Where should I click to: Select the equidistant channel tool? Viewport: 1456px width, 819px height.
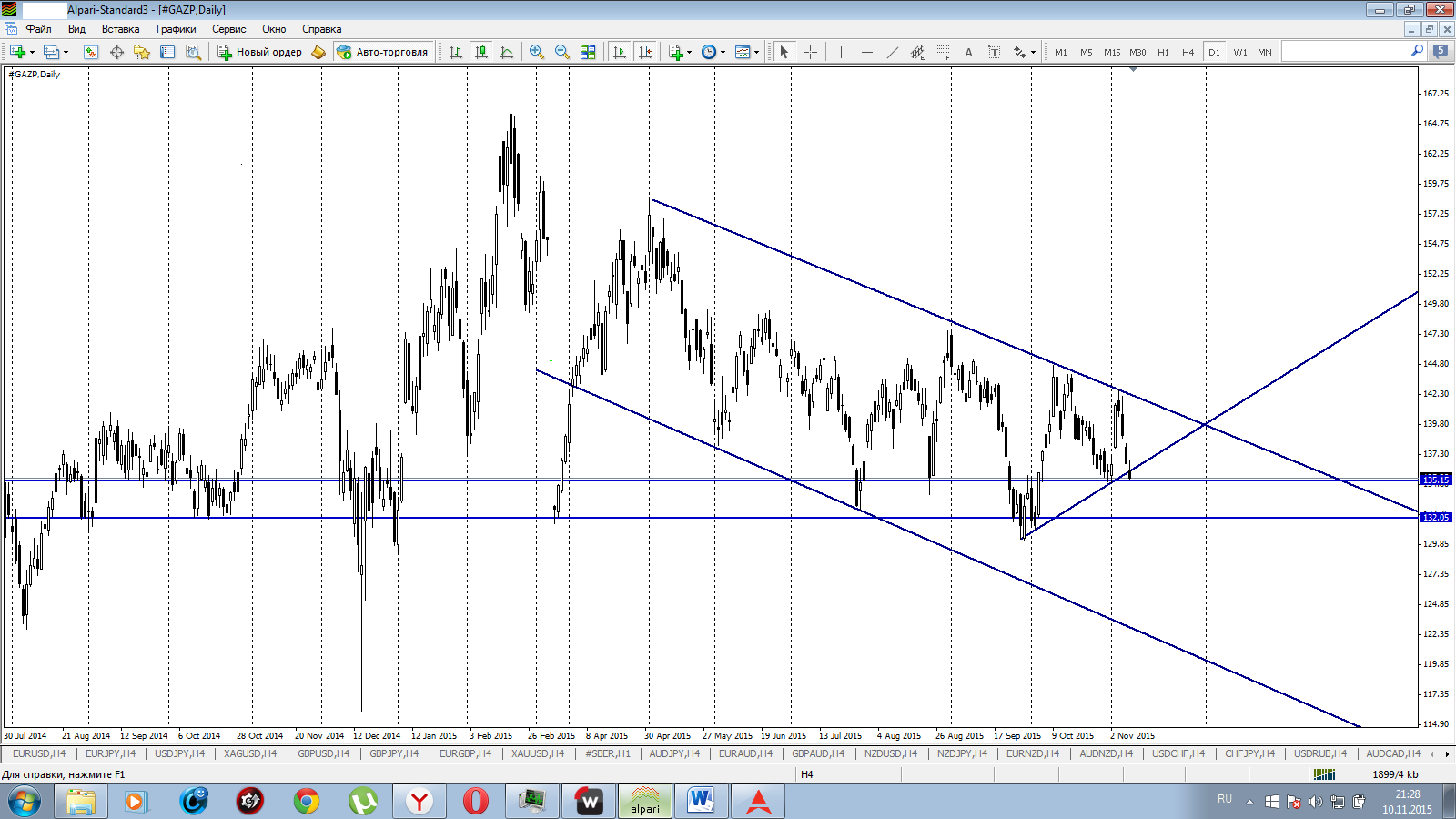(917, 52)
